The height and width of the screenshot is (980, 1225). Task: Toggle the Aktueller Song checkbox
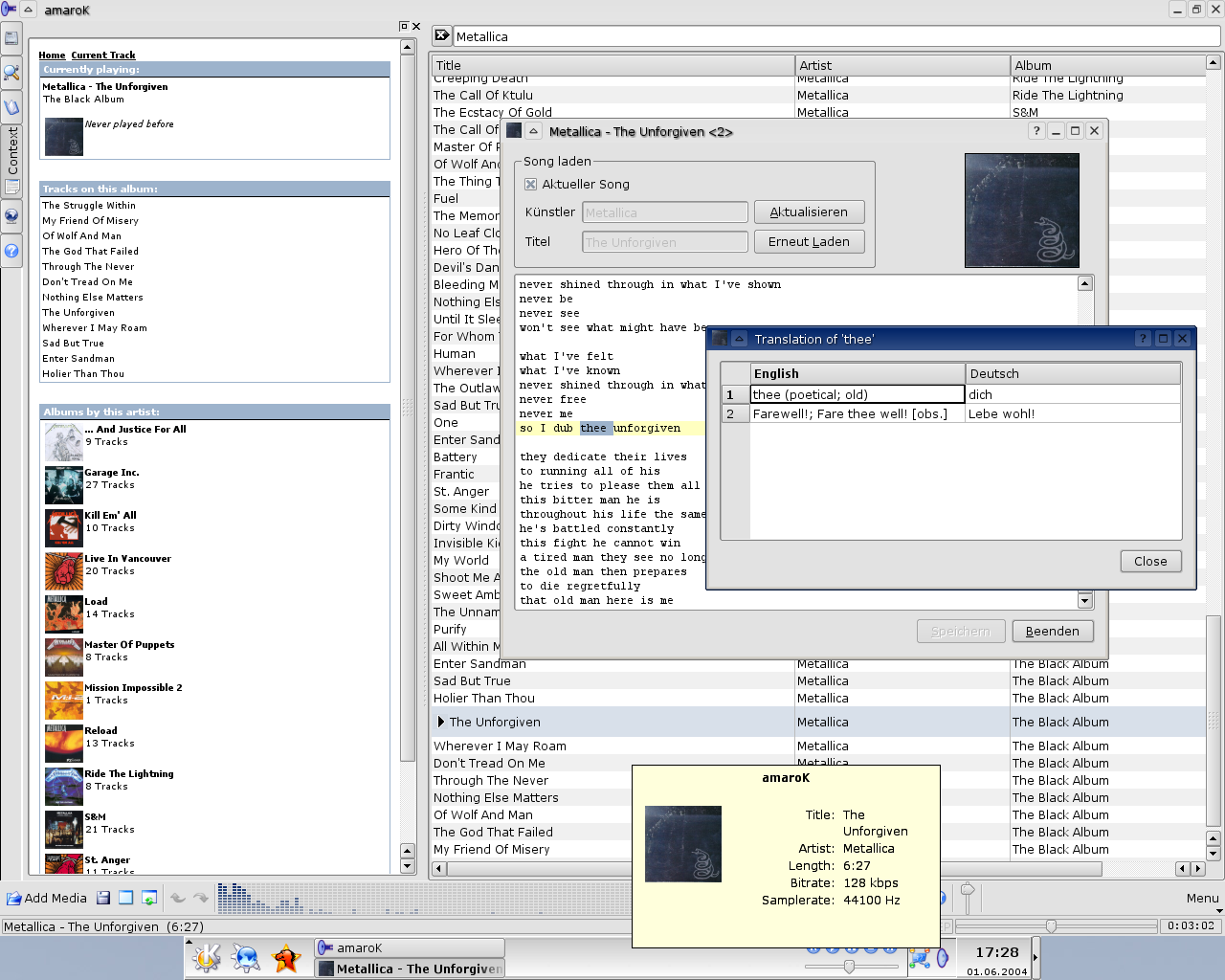530,184
